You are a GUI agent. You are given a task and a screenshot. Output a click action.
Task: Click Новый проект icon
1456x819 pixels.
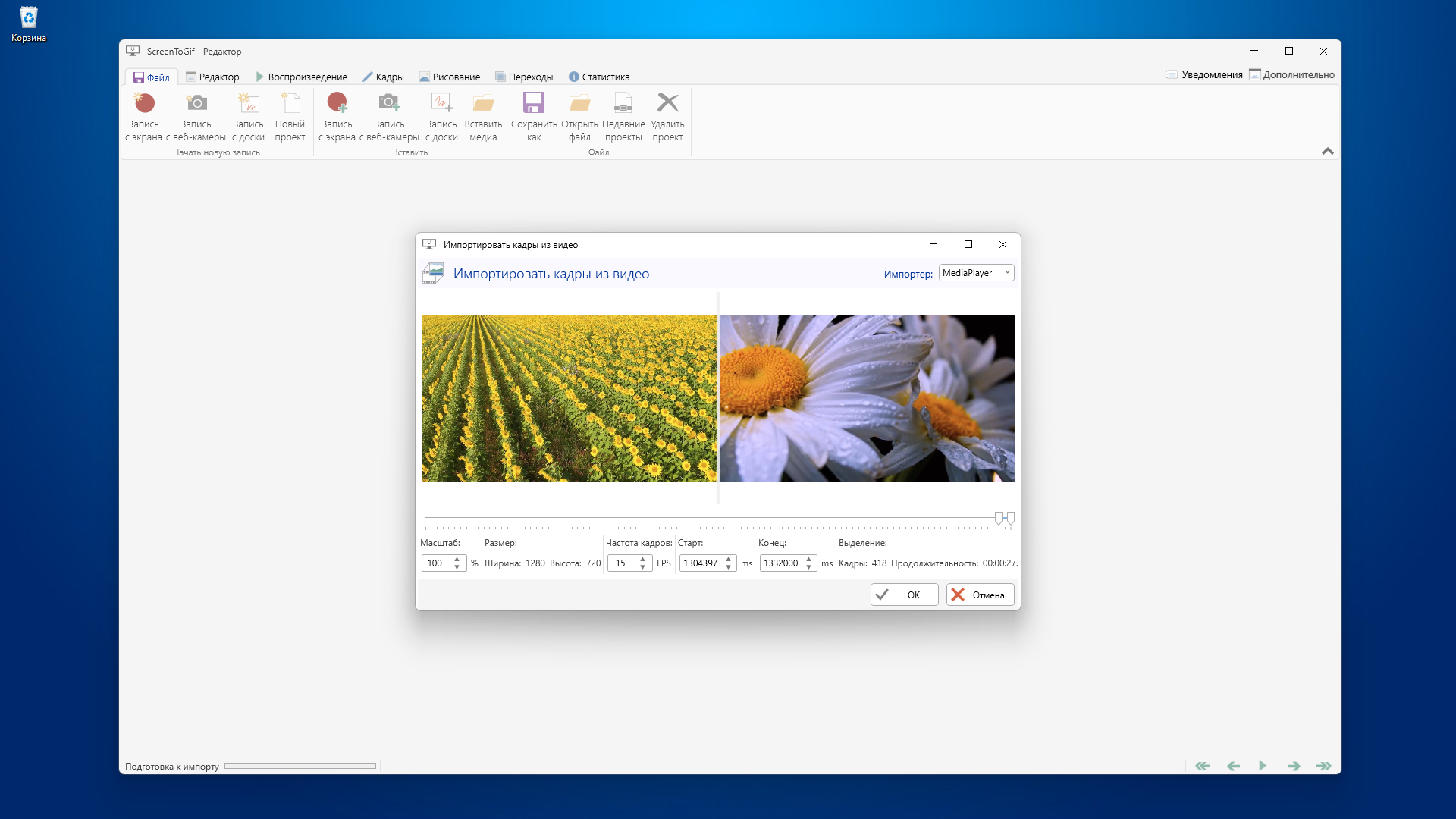pos(290,103)
